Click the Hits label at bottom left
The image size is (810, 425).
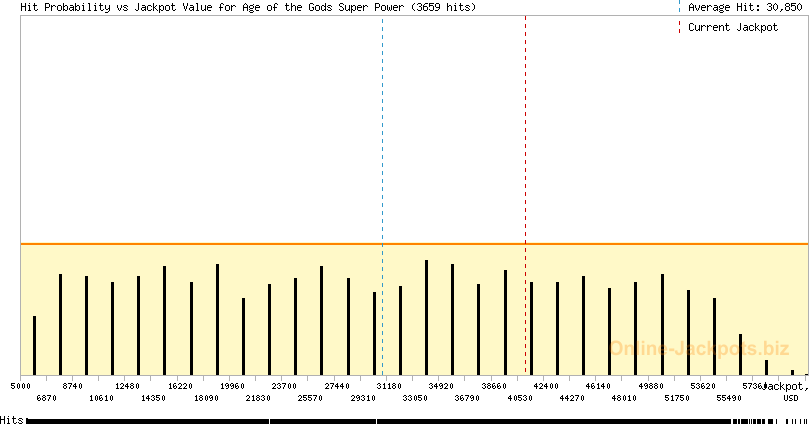coord(12,420)
